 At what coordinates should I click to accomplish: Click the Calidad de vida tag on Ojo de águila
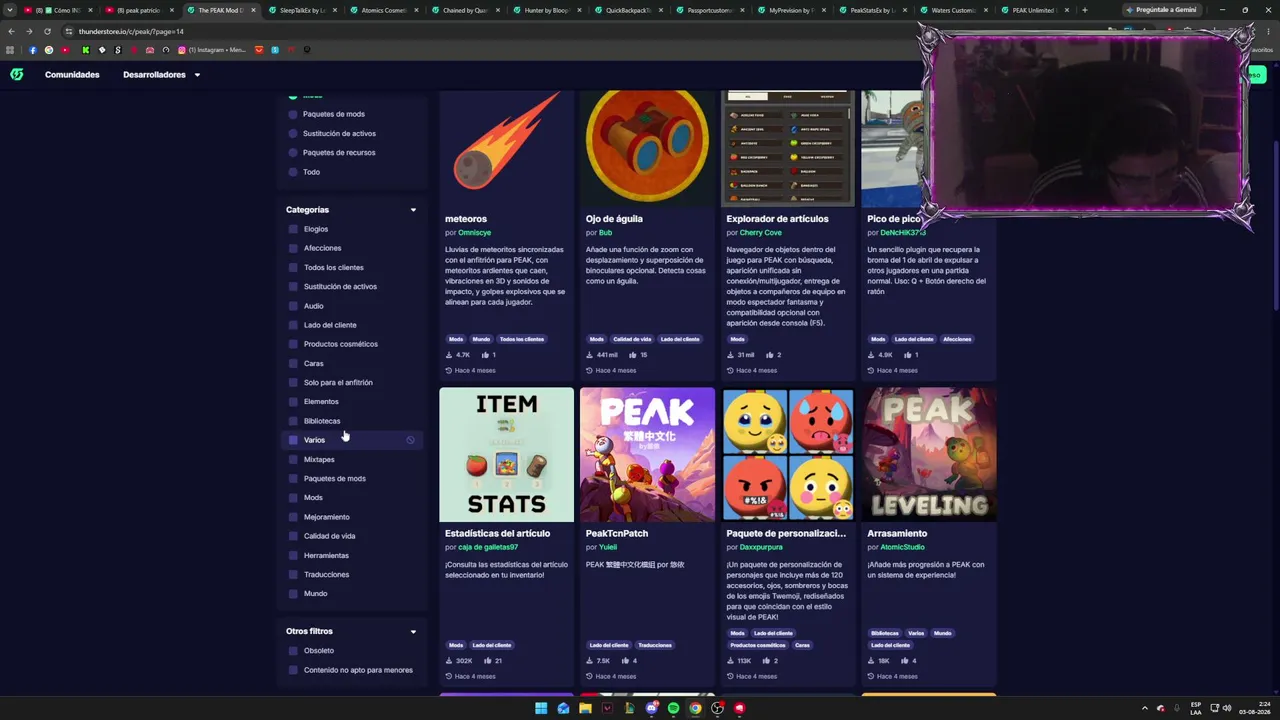[x=632, y=339]
